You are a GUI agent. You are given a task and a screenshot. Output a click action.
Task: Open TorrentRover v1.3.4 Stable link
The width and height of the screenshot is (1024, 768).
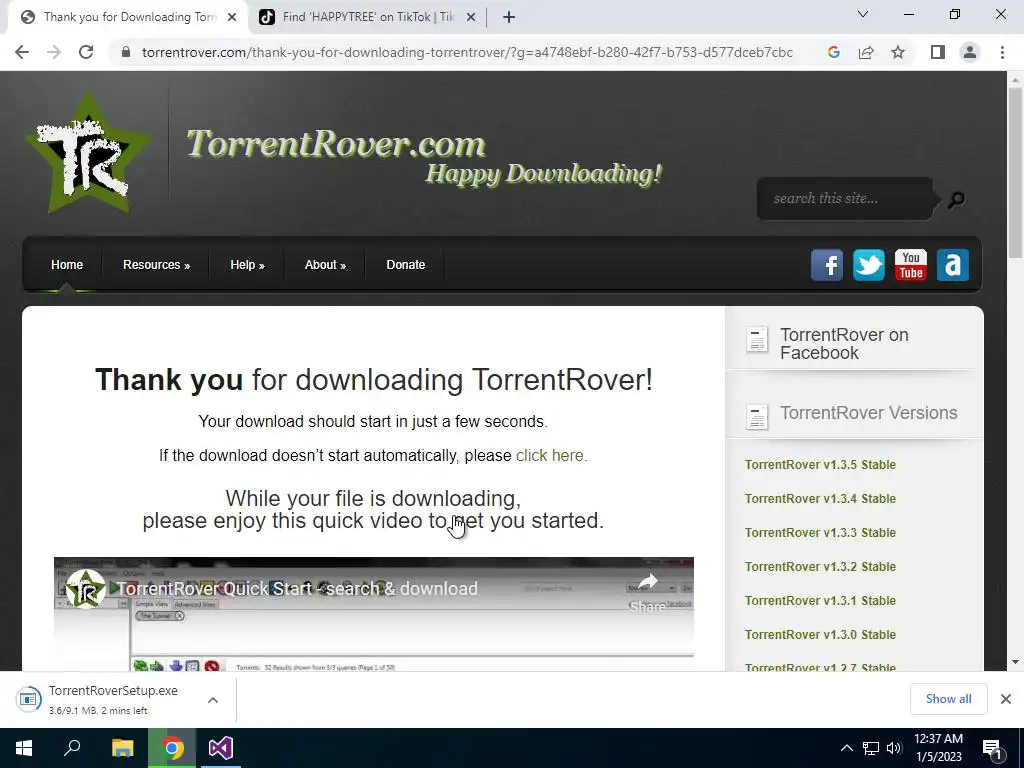[x=820, y=499]
